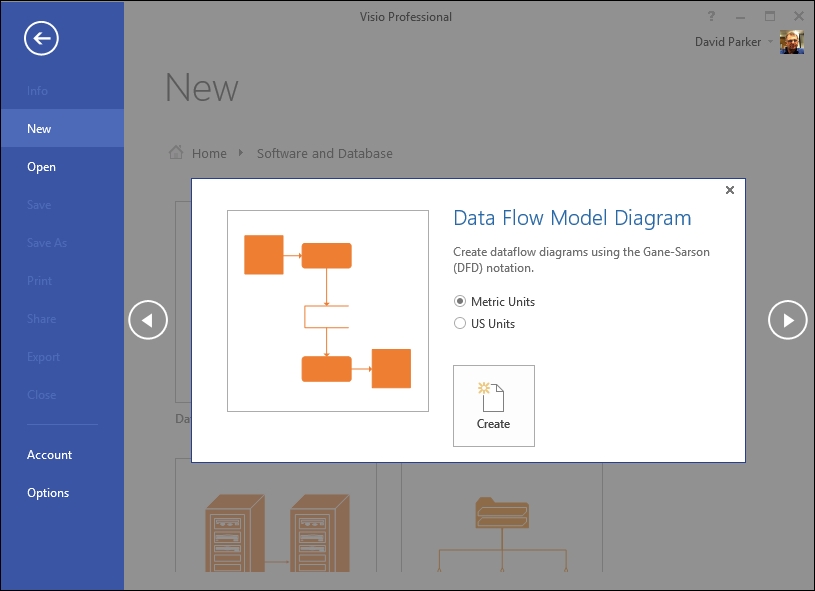
Task: Open Visio Help with the question mark
Action: click(710, 16)
